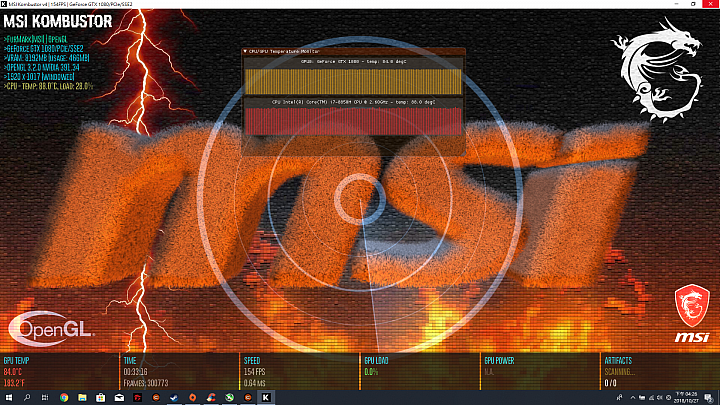720x405 pixels.
Task: Open the Action Center notifications
Action: pos(709,398)
